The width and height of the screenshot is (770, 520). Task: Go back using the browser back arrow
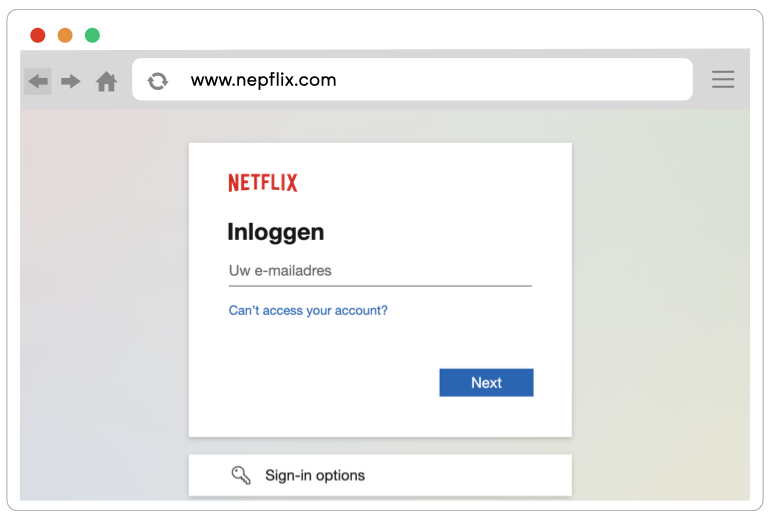coord(38,81)
